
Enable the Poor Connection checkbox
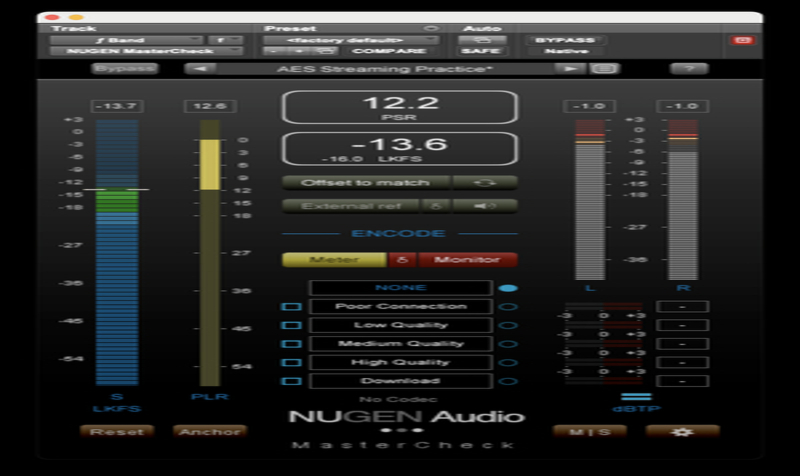292,307
